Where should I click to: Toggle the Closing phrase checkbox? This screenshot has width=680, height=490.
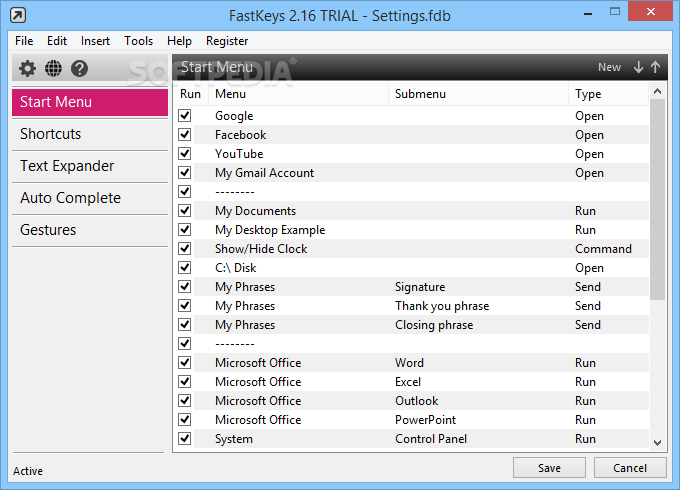(x=185, y=325)
